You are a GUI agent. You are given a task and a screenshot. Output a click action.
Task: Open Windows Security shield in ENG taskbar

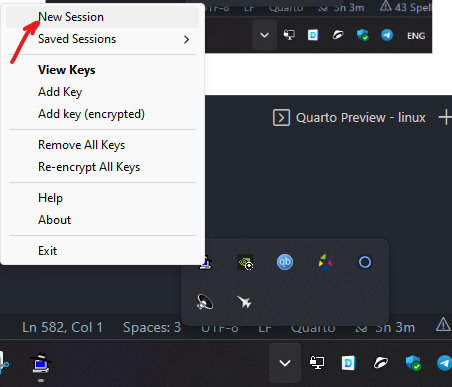[x=362, y=35]
